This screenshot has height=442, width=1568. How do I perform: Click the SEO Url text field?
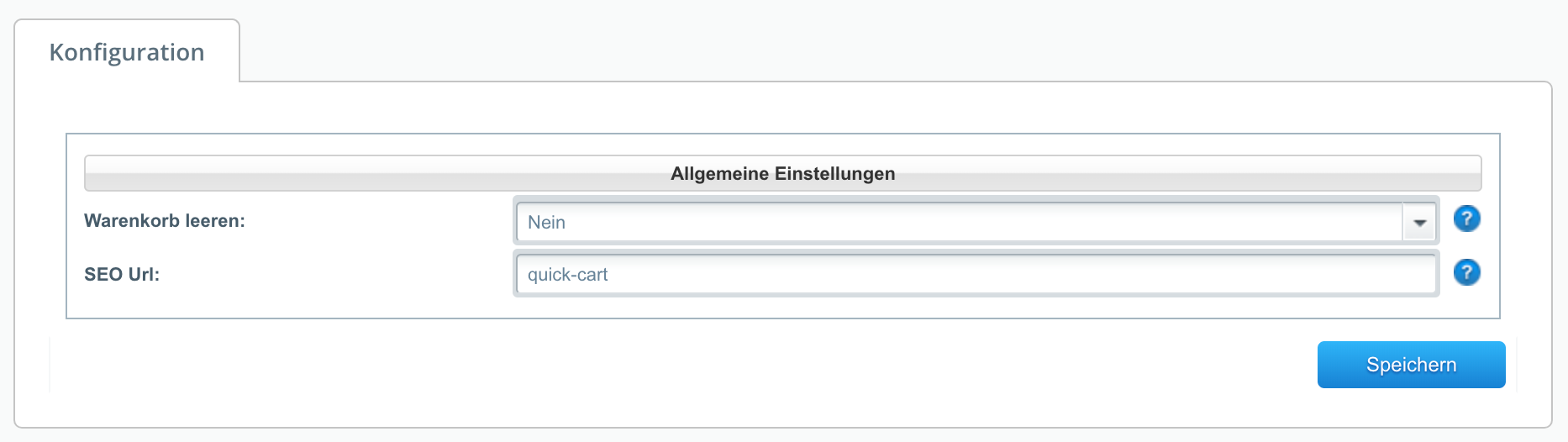(x=976, y=274)
